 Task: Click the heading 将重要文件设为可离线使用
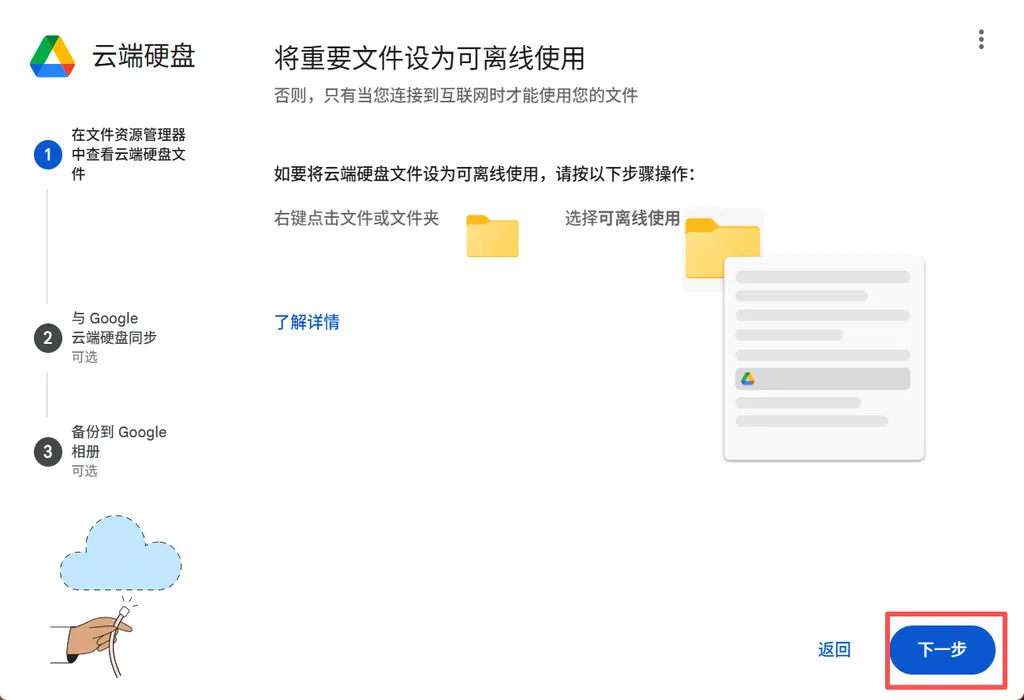pos(429,58)
